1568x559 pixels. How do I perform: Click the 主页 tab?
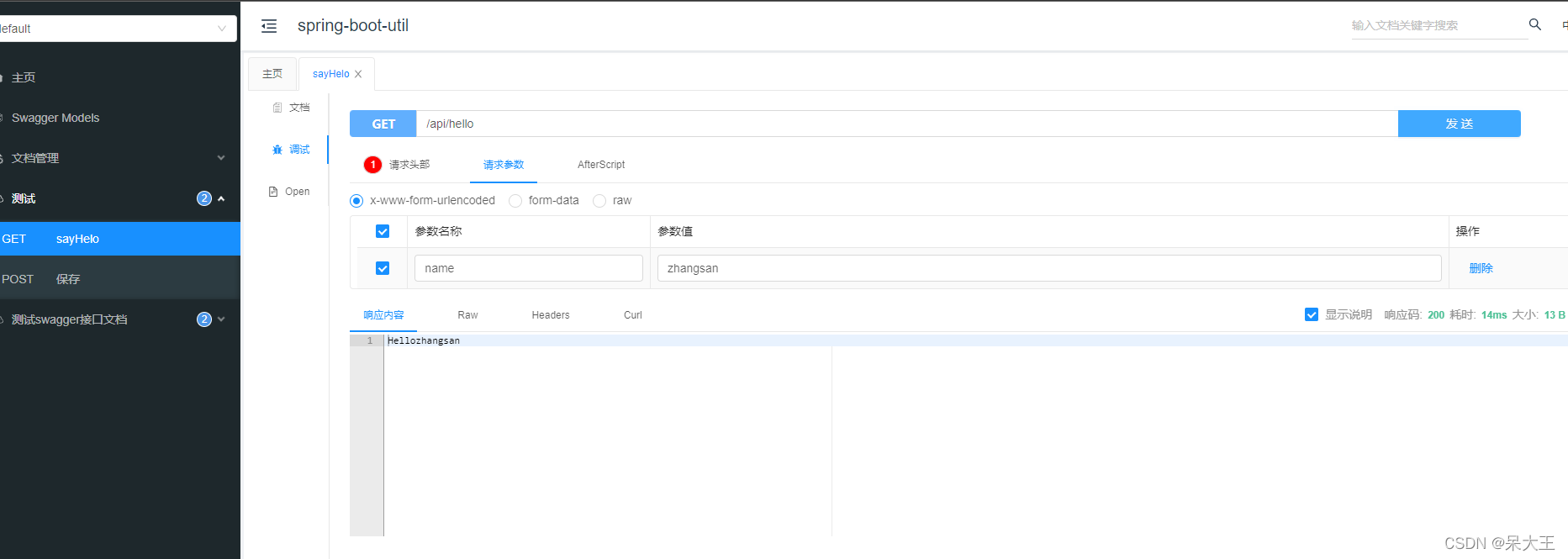point(272,74)
